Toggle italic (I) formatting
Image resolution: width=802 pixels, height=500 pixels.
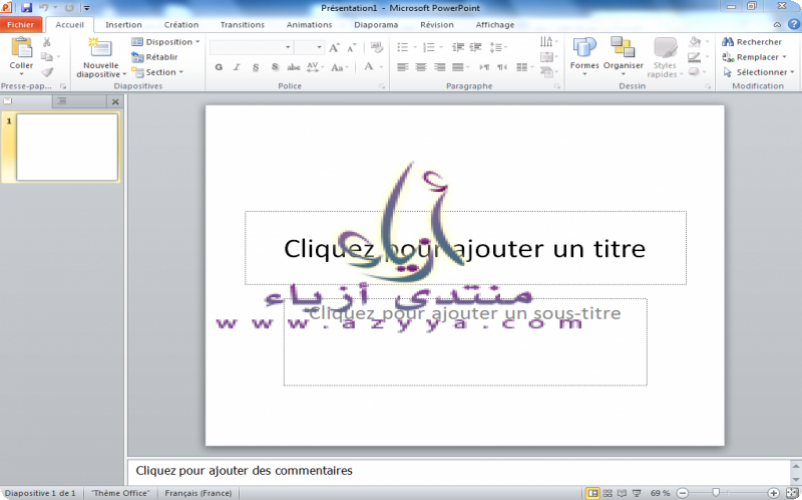(237, 67)
